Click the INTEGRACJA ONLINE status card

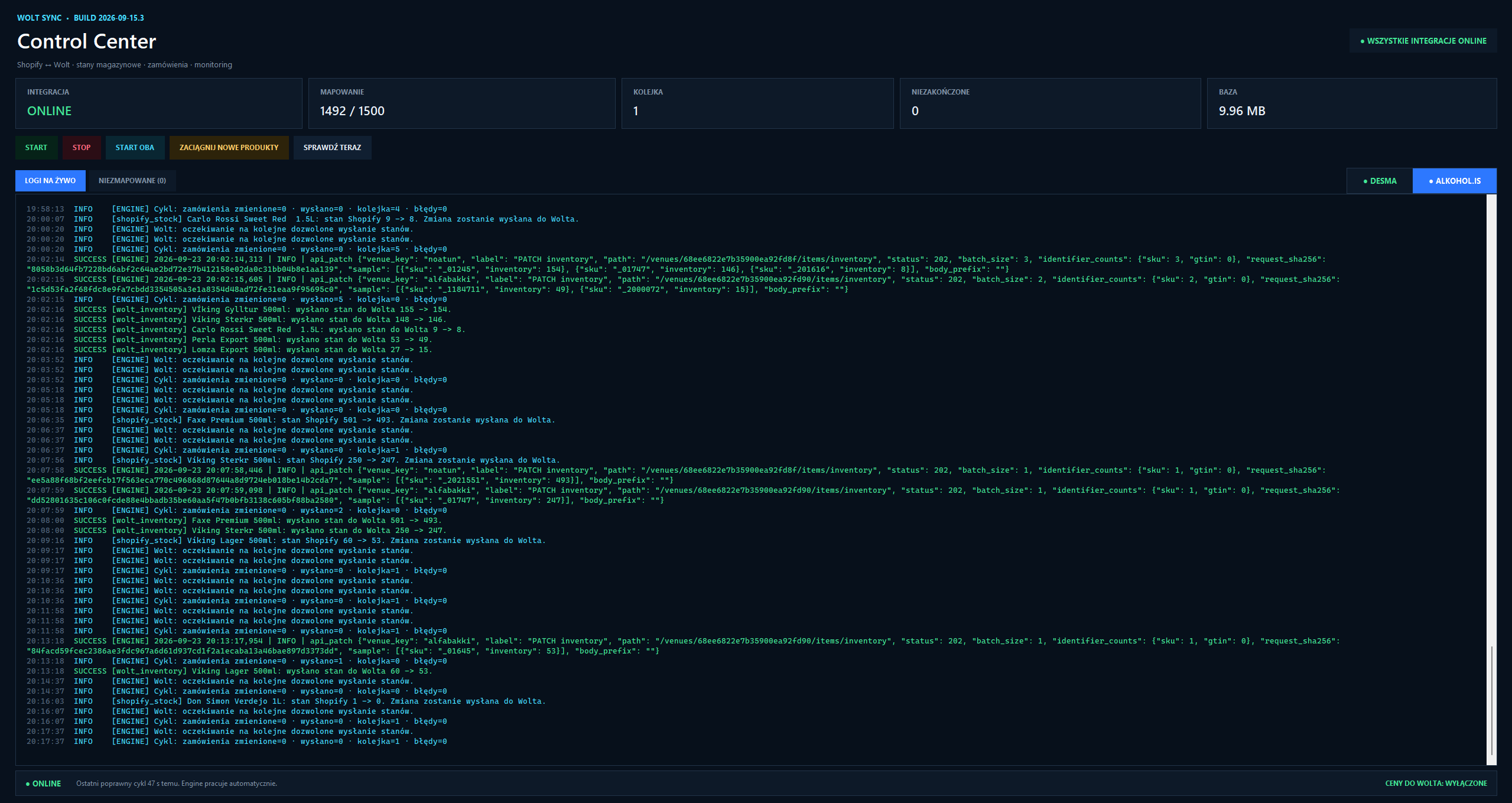tap(158, 103)
